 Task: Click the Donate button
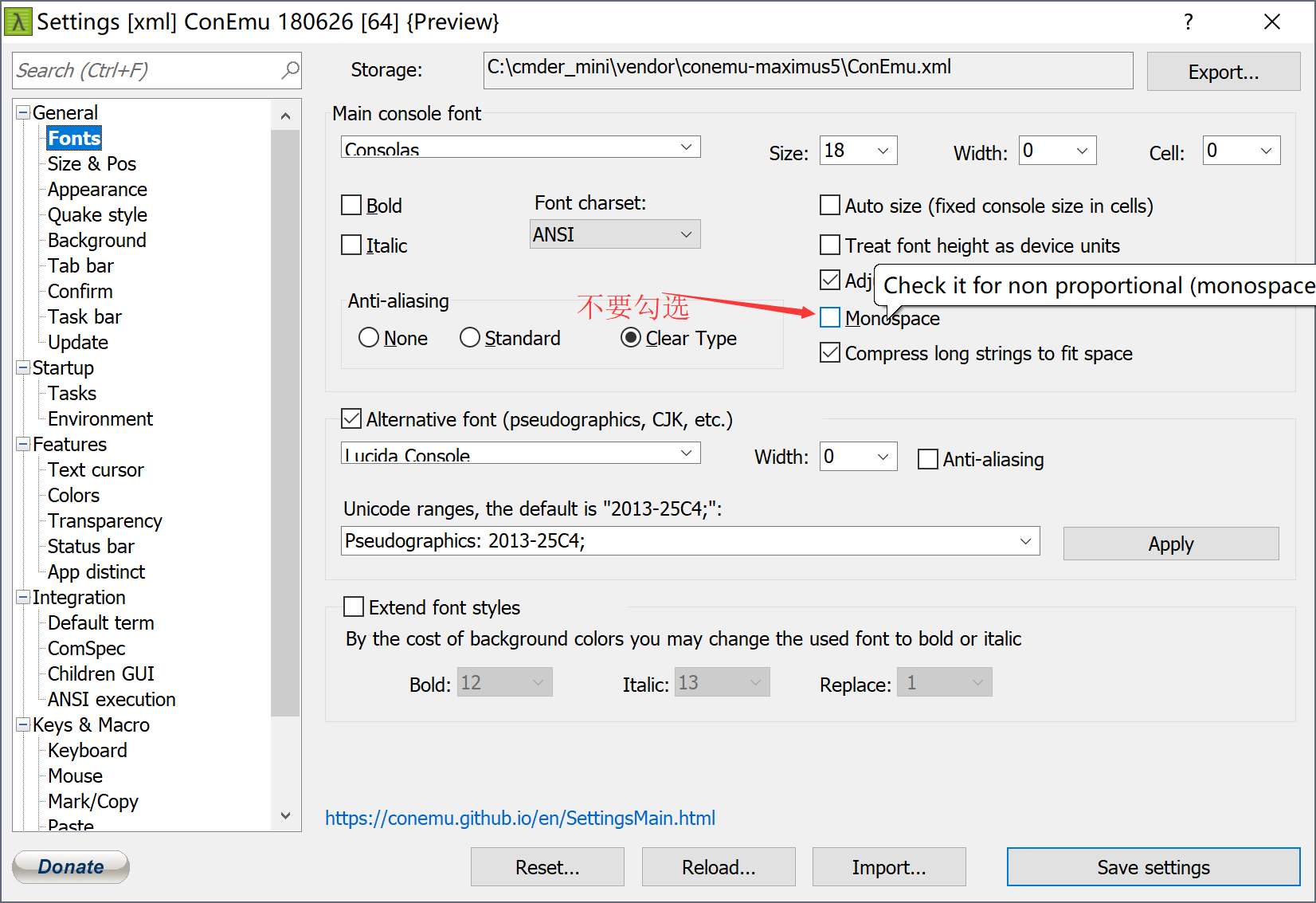[x=71, y=866]
